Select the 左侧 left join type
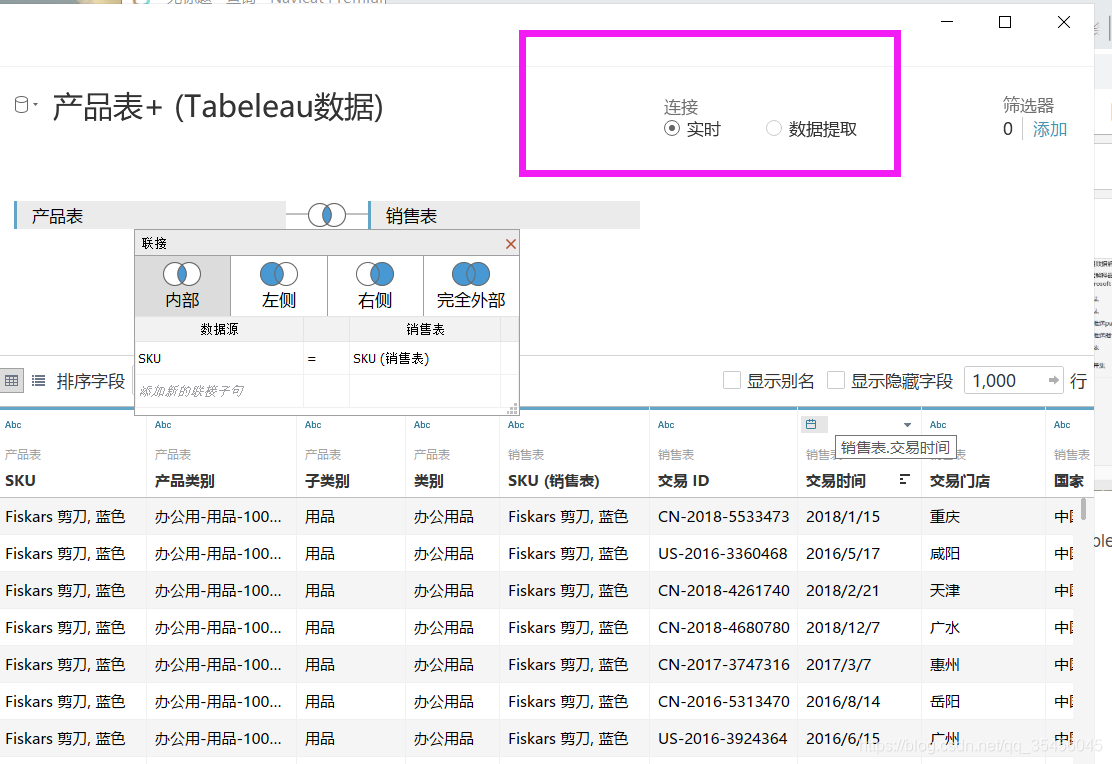 (x=279, y=285)
